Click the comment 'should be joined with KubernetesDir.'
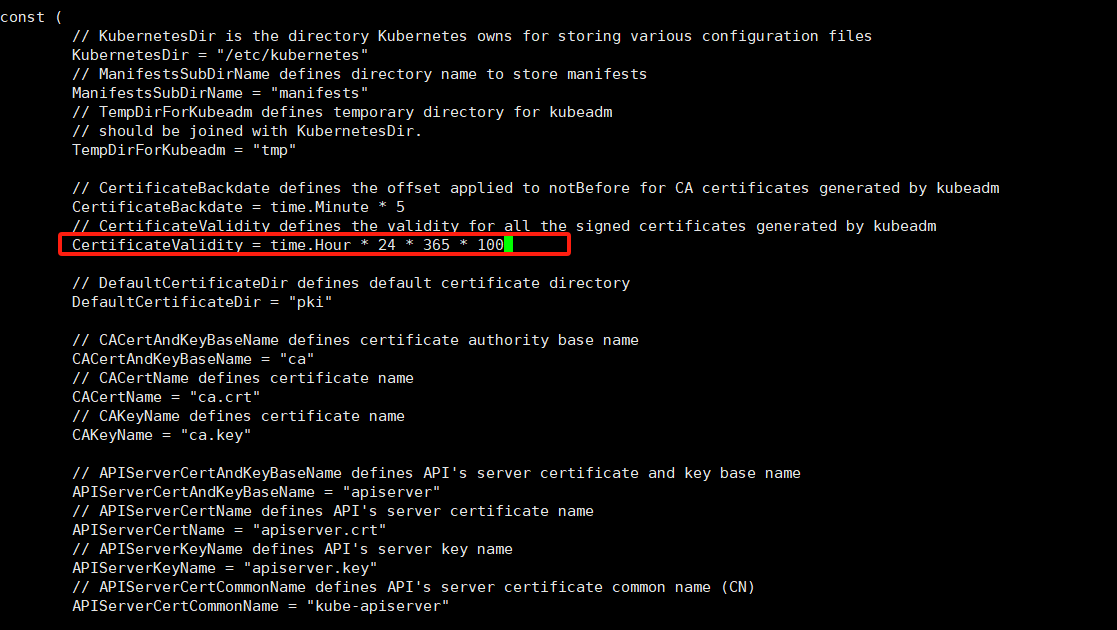The image size is (1117, 630). coord(247,131)
